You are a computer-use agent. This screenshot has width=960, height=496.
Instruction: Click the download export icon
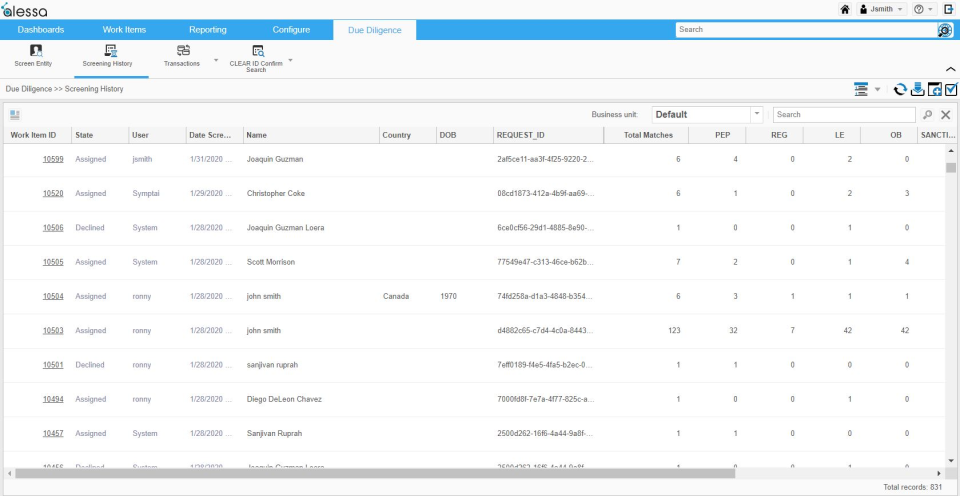coord(917,89)
